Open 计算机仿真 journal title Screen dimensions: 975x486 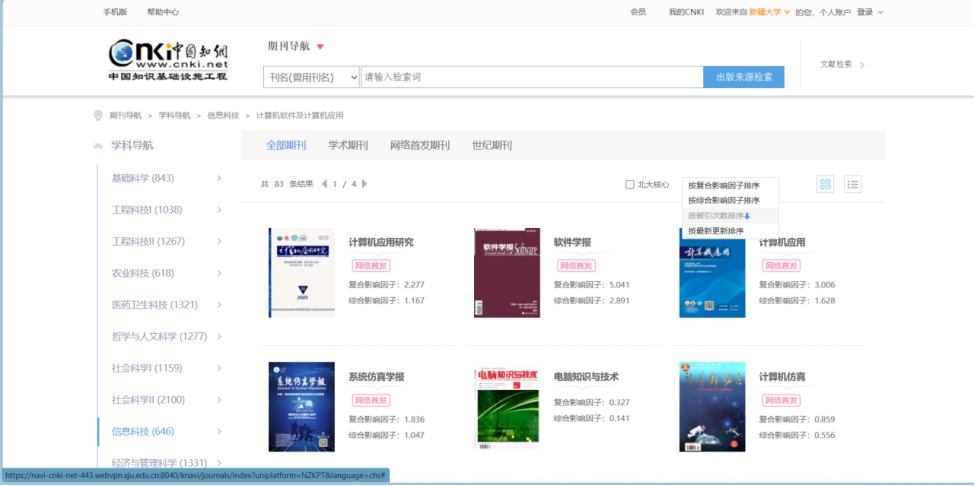click(x=782, y=377)
